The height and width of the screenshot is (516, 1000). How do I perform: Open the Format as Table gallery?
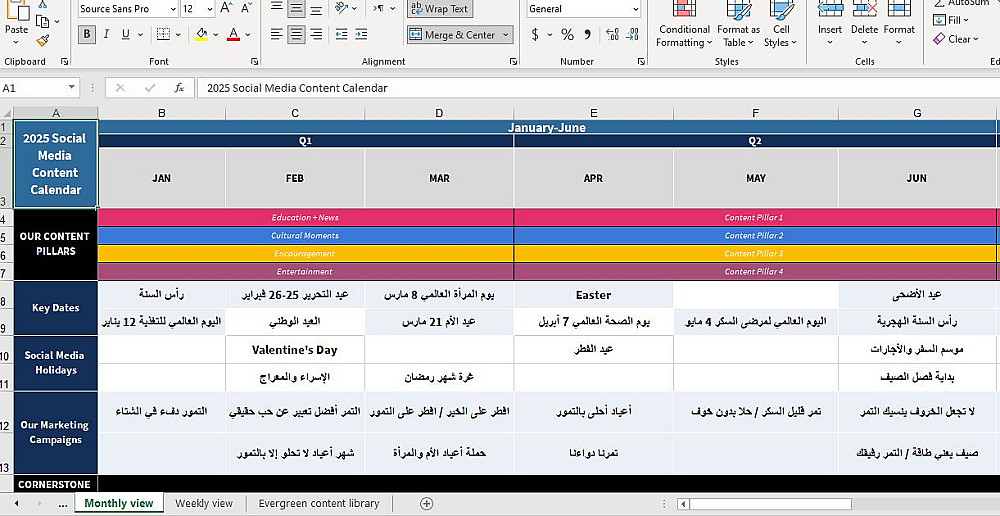coord(739,25)
